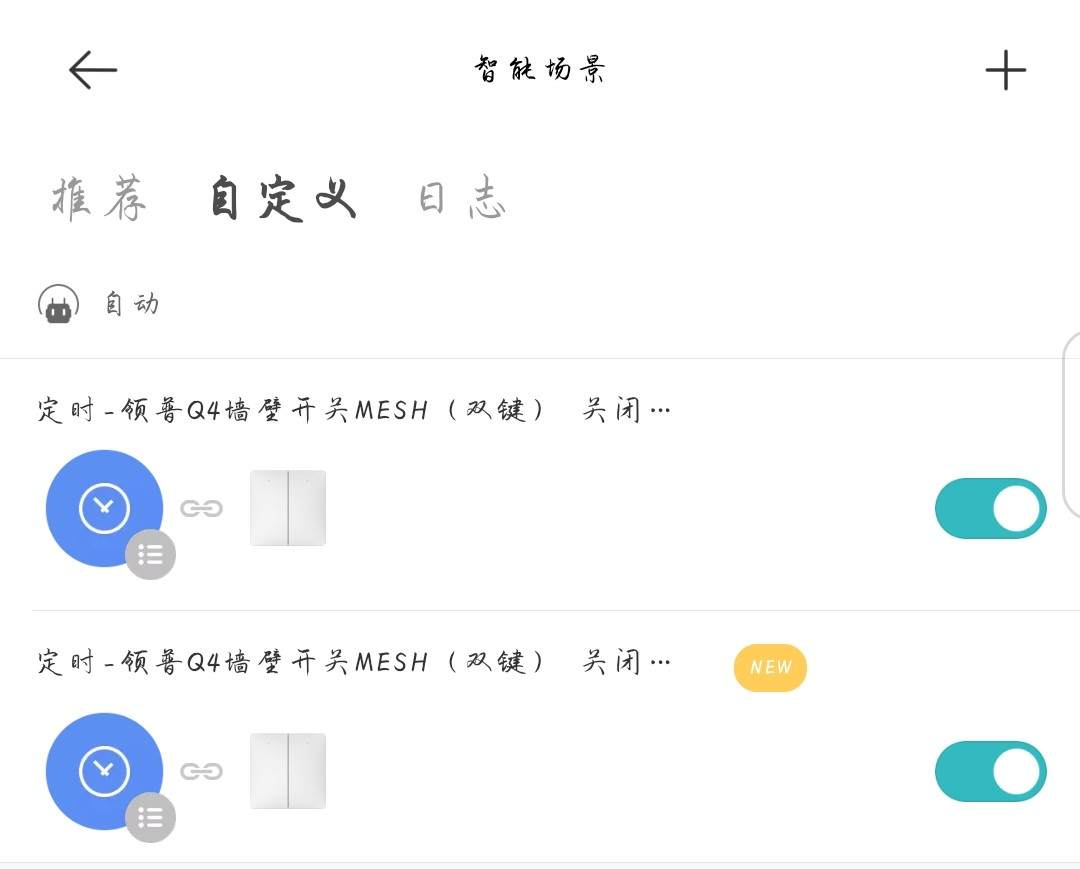Disable the first timer scene toggle
This screenshot has height=869, width=1080.
[x=990, y=508]
